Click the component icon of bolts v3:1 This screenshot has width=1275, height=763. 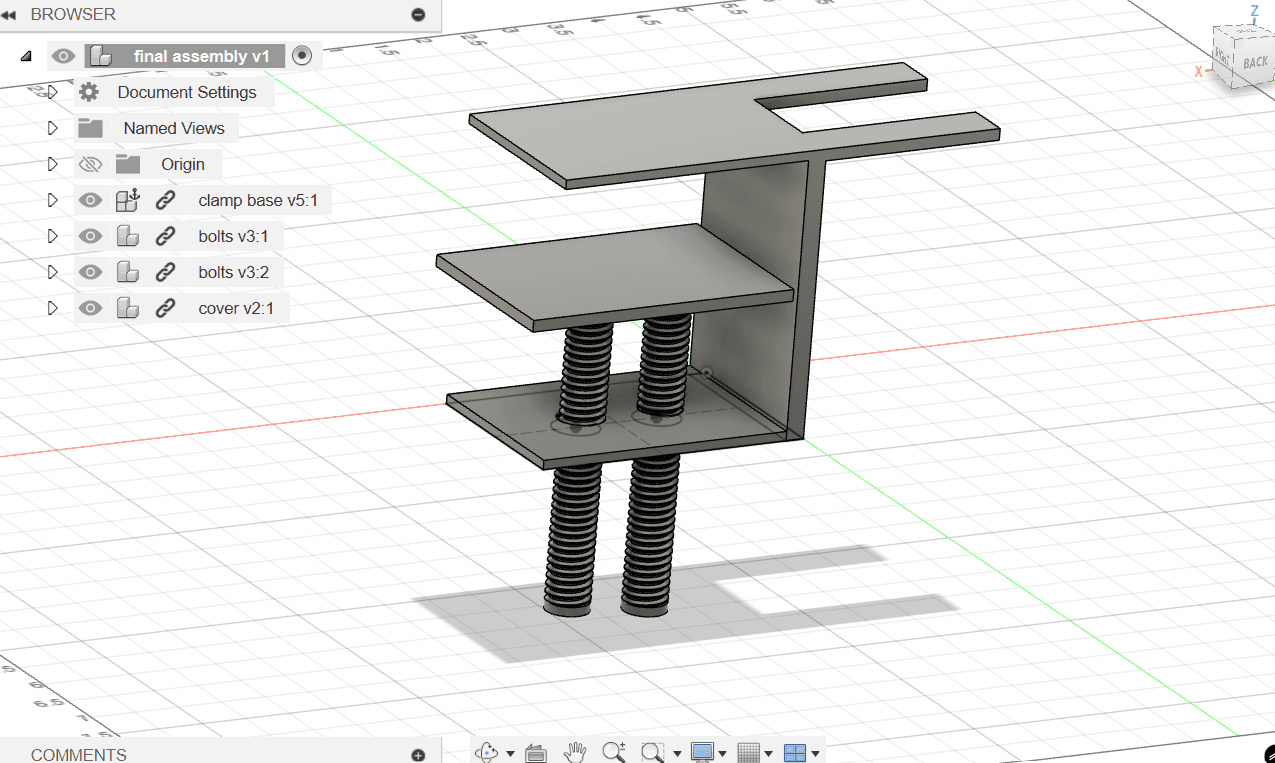point(127,237)
